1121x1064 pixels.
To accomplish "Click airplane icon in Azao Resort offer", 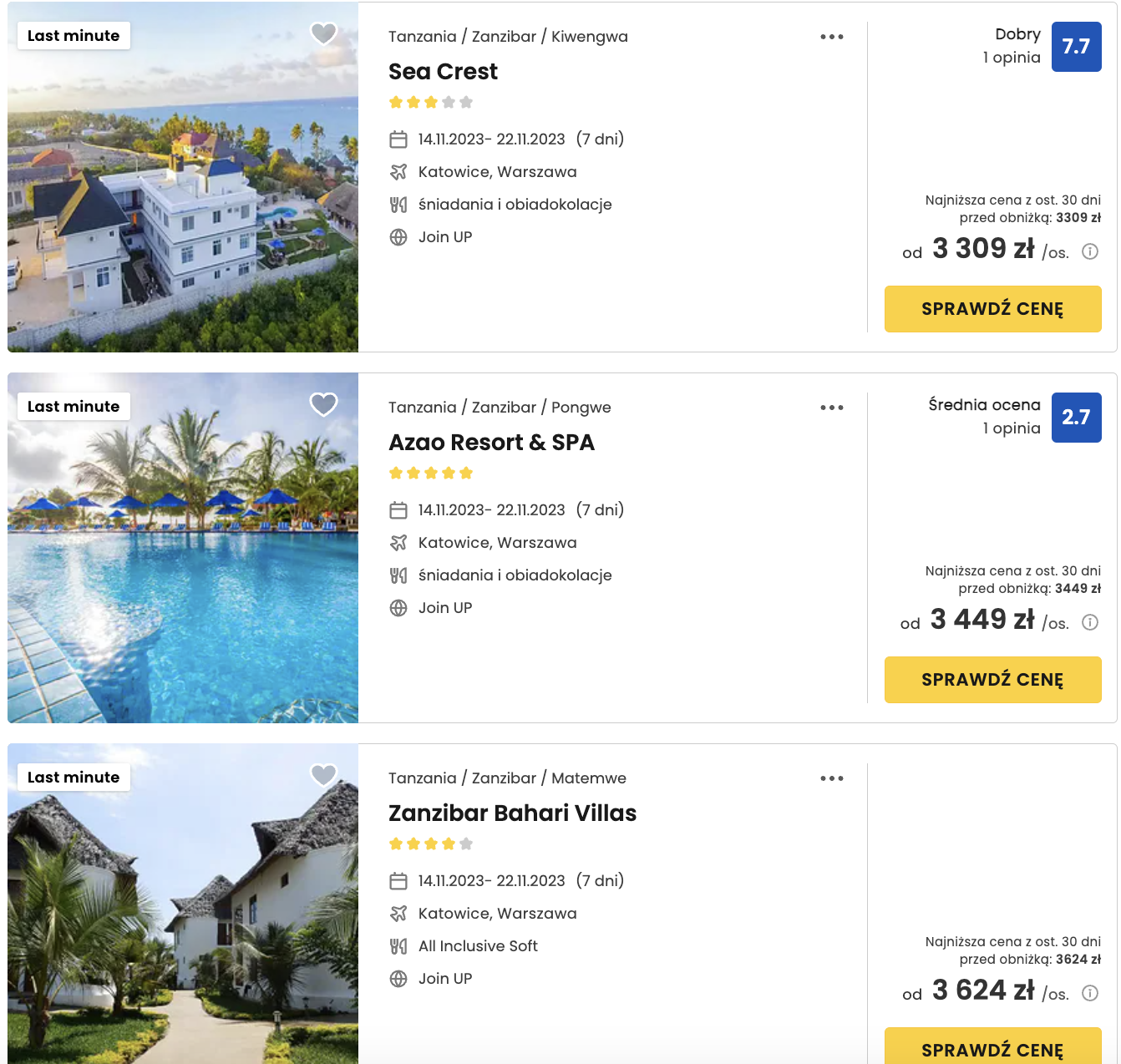I will click(x=398, y=543).
